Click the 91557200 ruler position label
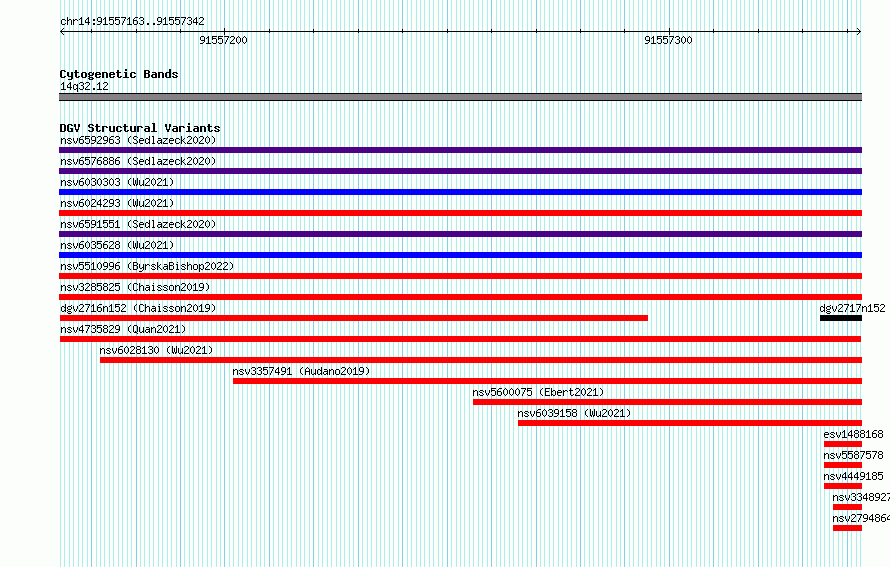This screenshot has height=567, width=890. (x=224, y=40)
